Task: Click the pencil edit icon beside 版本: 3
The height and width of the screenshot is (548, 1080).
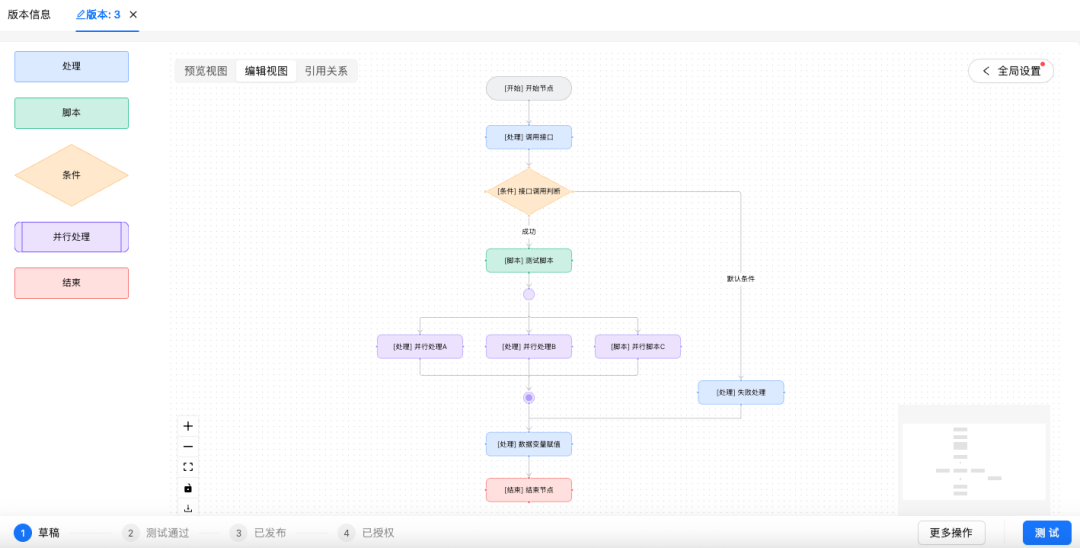Action: tap(81, 14)
